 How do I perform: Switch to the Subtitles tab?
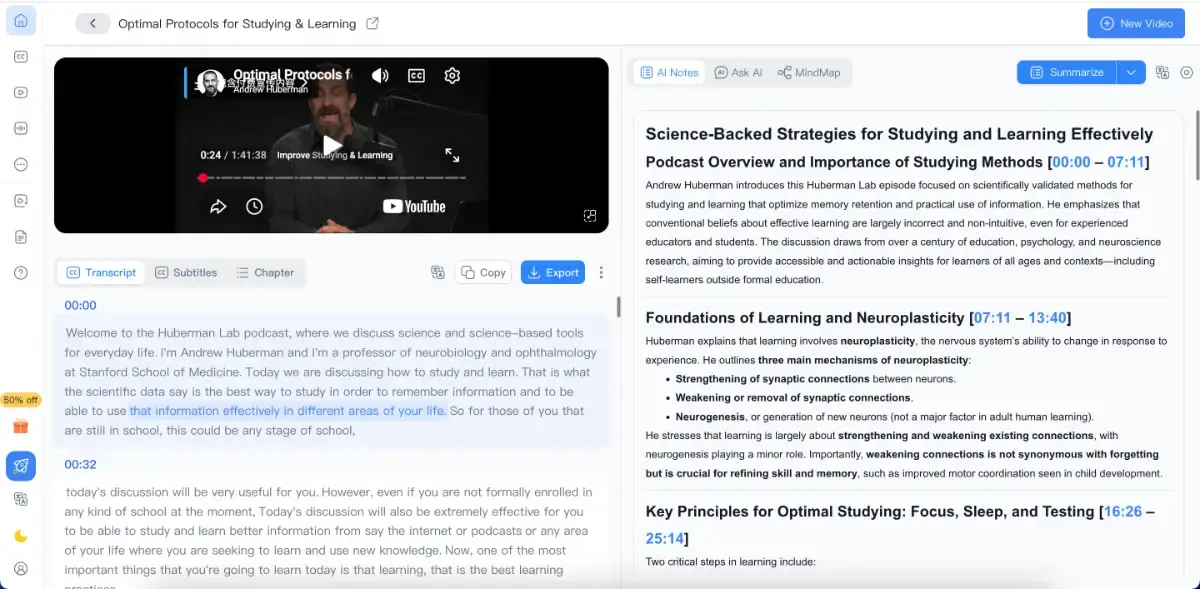pos(186,272)
